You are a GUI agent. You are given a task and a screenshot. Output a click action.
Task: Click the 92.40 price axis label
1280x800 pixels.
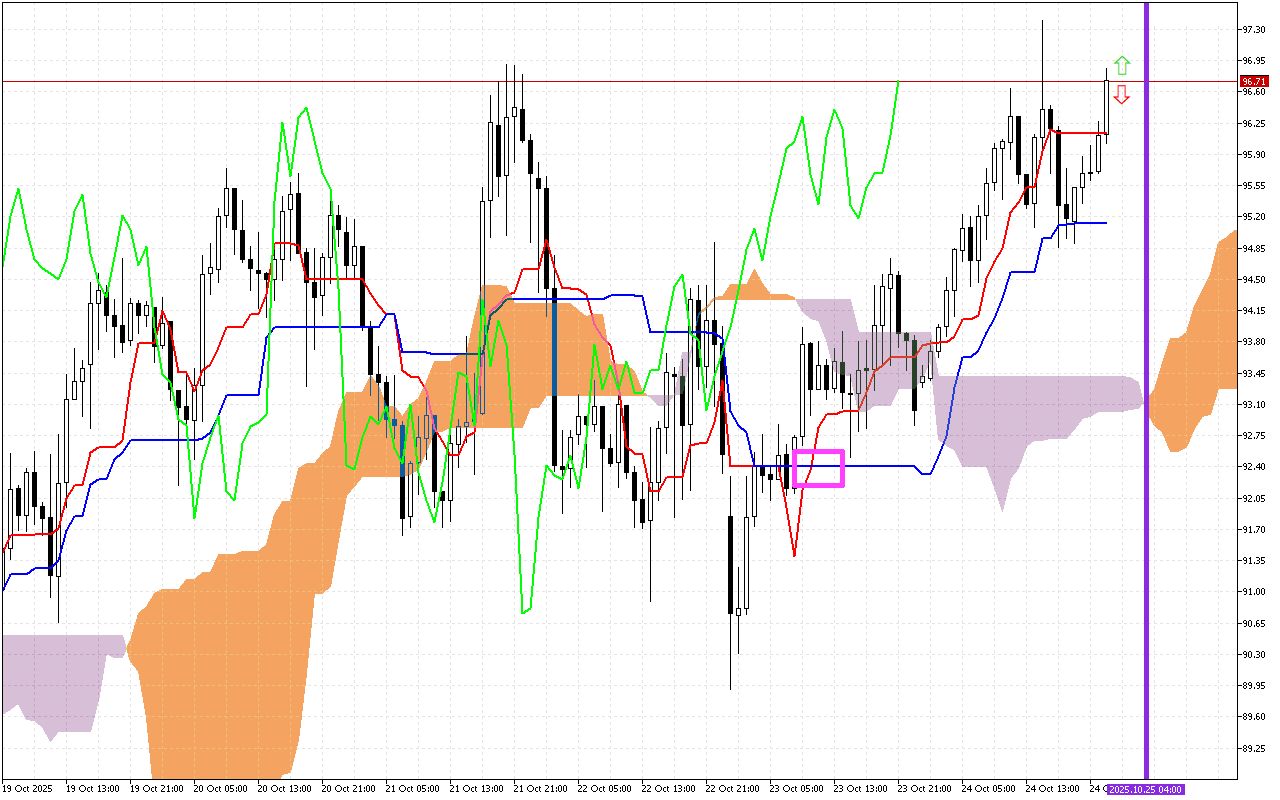tap(1252, 466)
